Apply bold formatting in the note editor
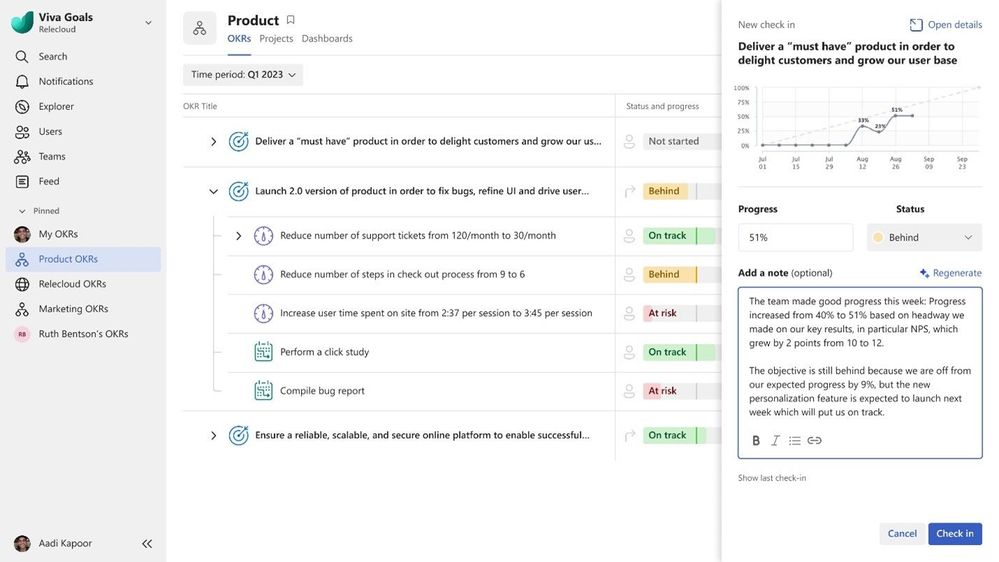 [756, 441]
